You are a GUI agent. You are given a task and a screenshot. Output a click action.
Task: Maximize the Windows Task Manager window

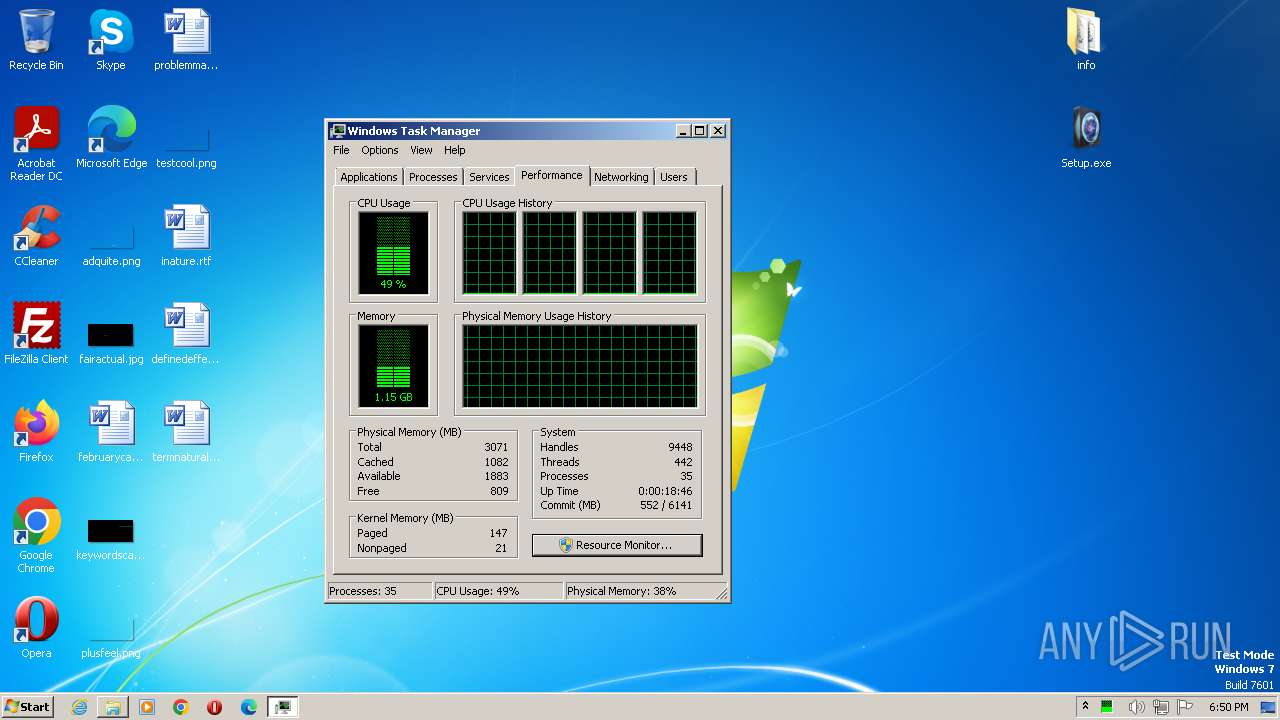pos(700,131)
